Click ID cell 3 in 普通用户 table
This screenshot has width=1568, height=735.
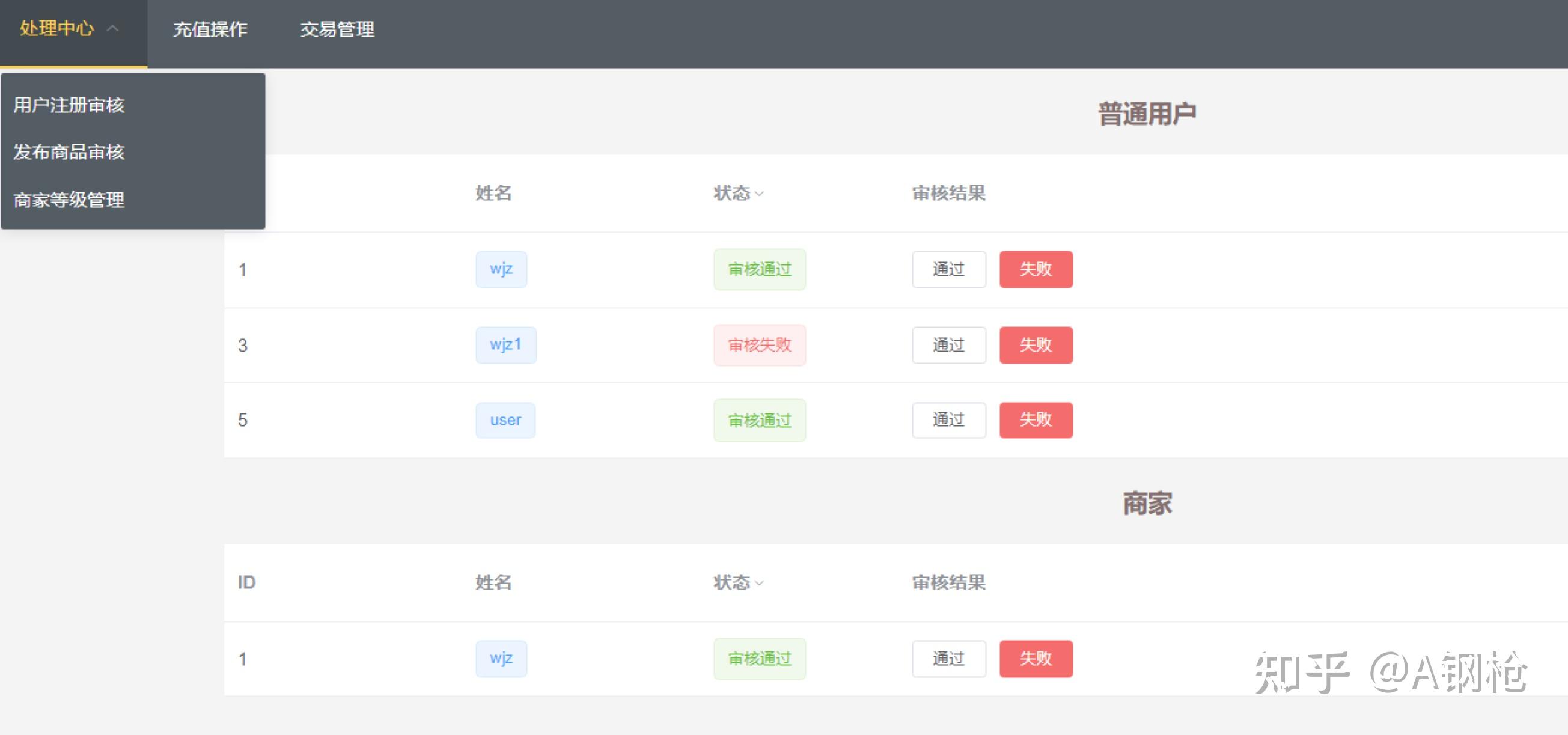[x=242, y=346]
